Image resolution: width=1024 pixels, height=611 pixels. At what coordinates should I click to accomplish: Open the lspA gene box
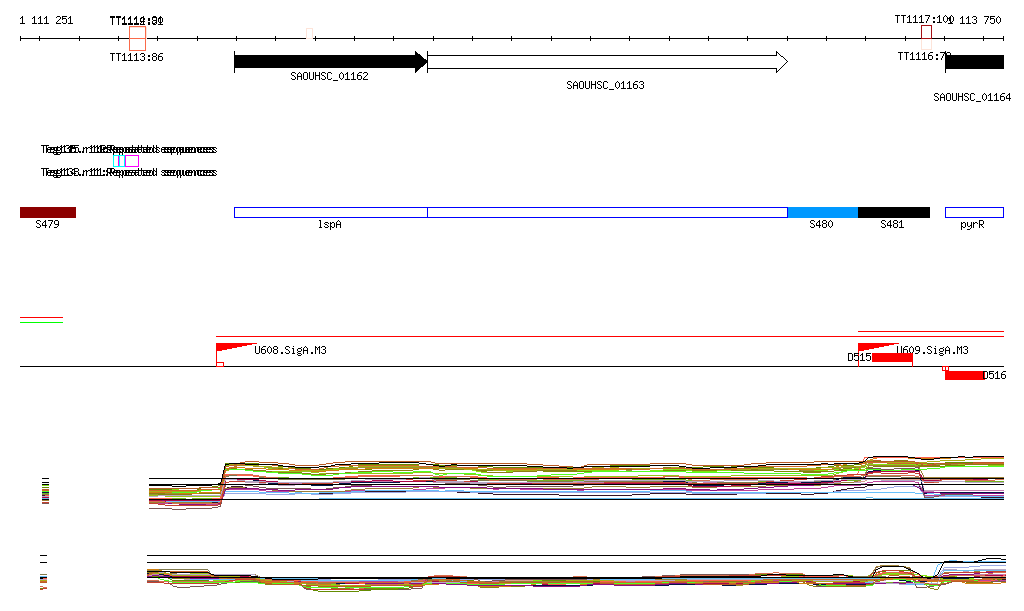[x=330, y=212]
